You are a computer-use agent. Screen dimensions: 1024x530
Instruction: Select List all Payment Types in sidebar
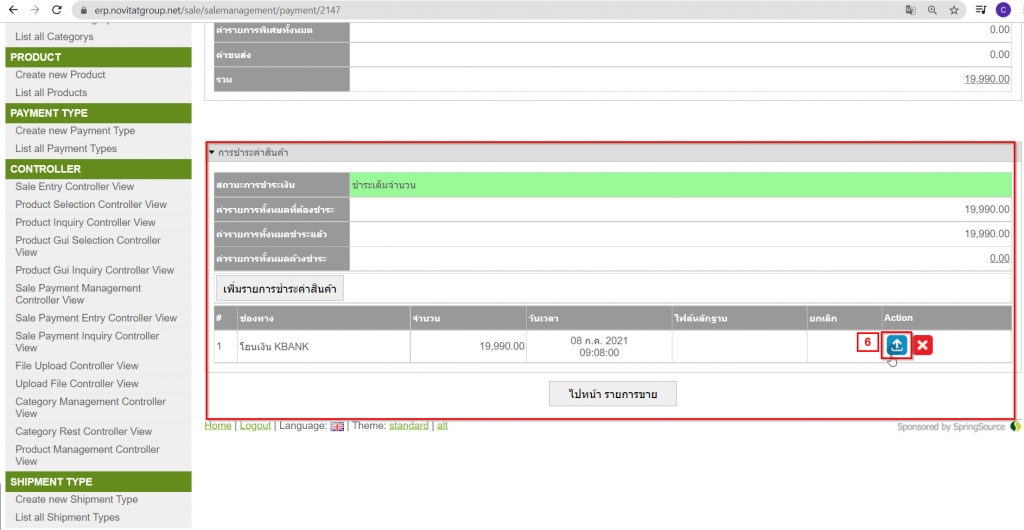point(66,149)
